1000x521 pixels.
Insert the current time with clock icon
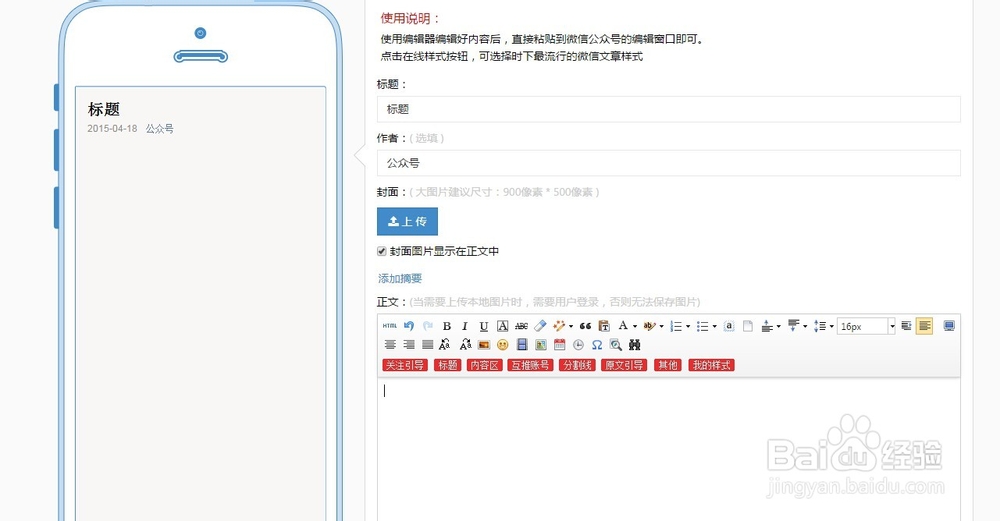click(x=578, y=345)
